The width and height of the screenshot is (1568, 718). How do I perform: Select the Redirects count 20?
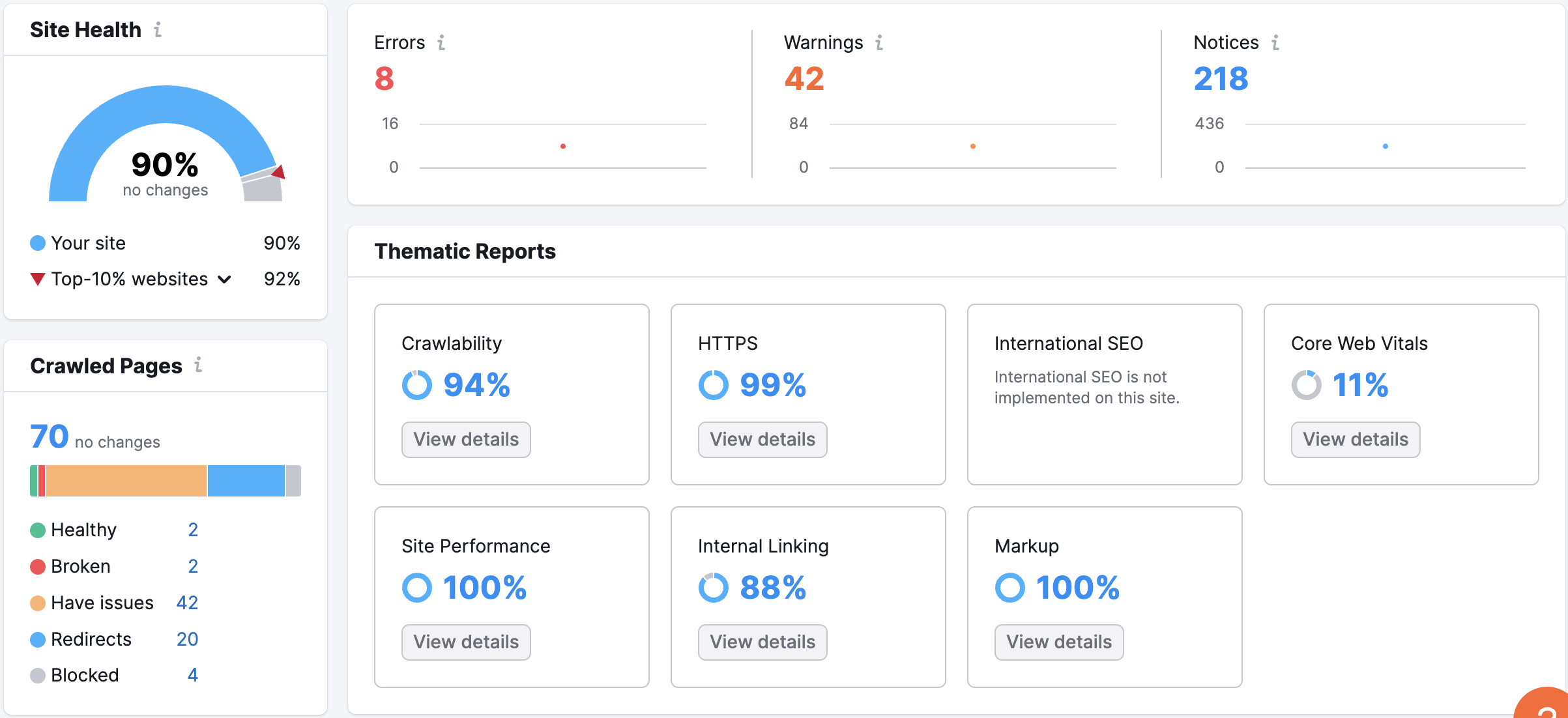[x=187, y=639]
